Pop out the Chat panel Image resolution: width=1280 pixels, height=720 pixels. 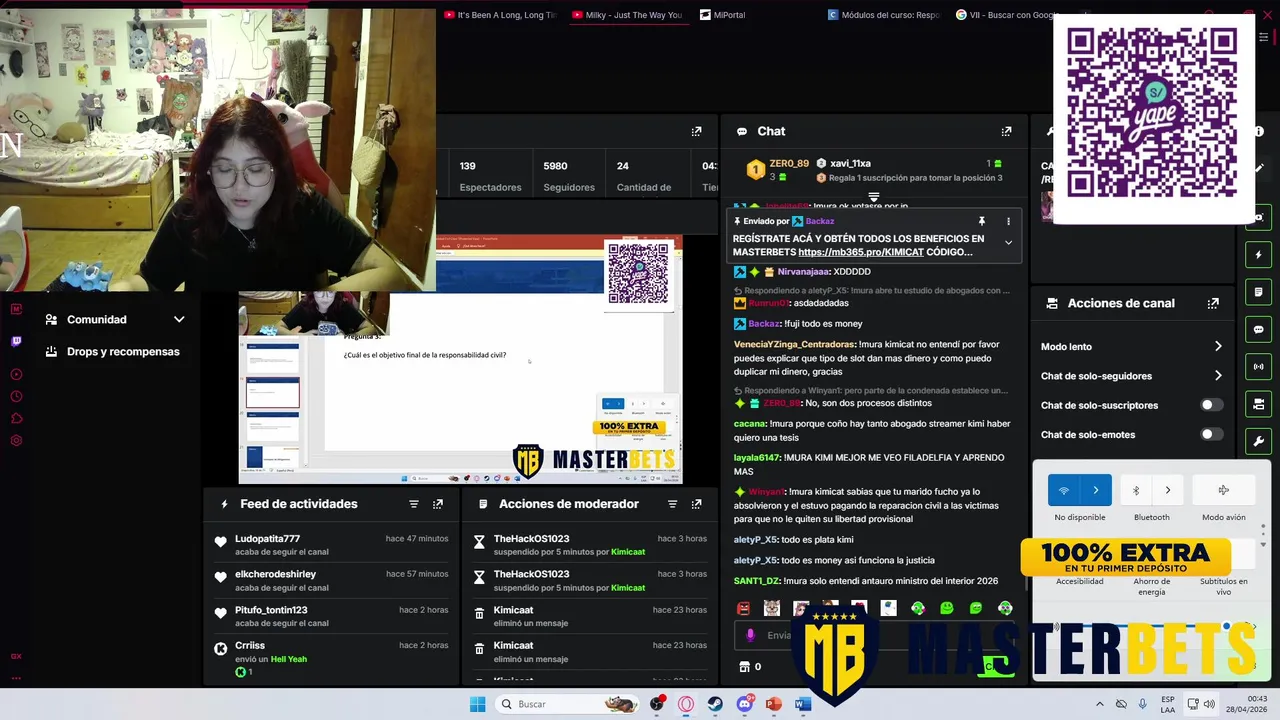coord(1006,131)
